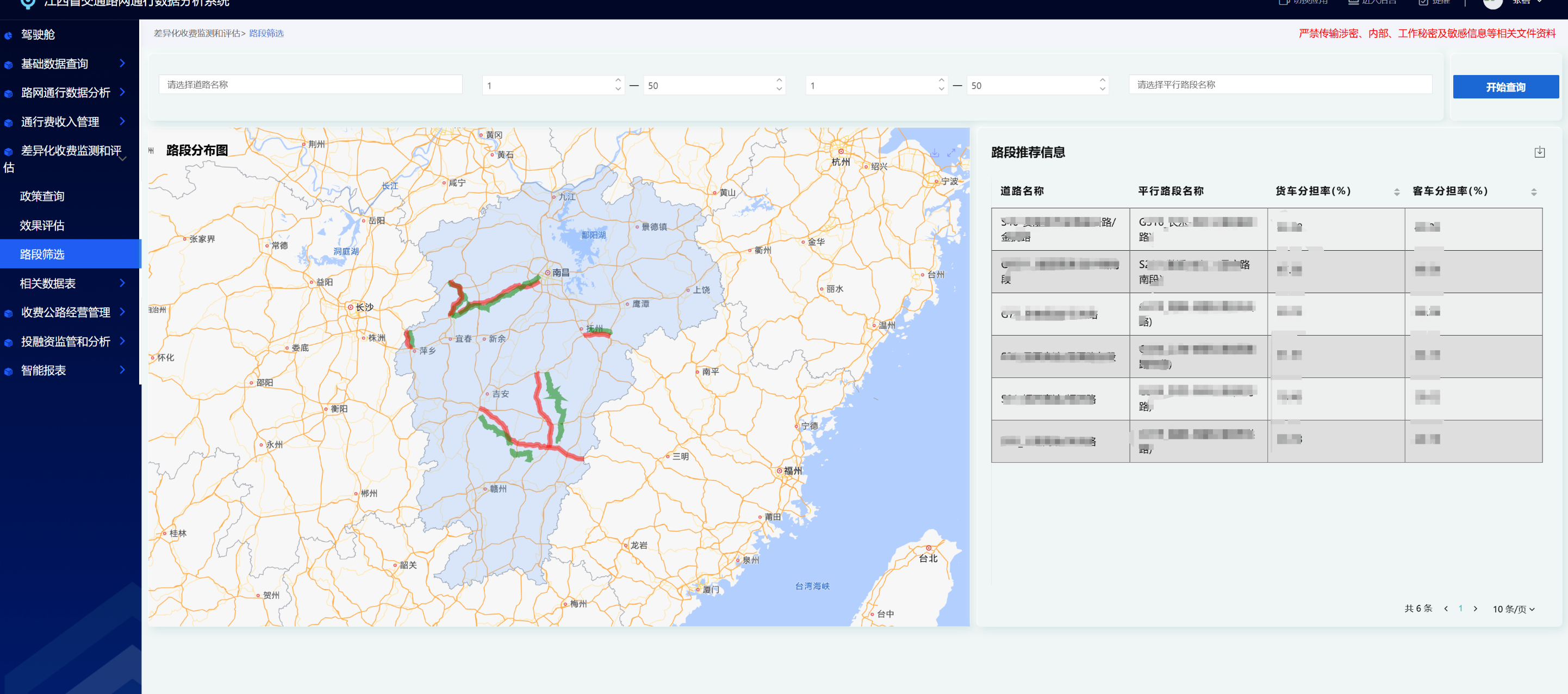Viewport: 1568px width, 694px height.
Task: Sort by 客车分担率(%) column arrows
Action: coord(1534,192)
